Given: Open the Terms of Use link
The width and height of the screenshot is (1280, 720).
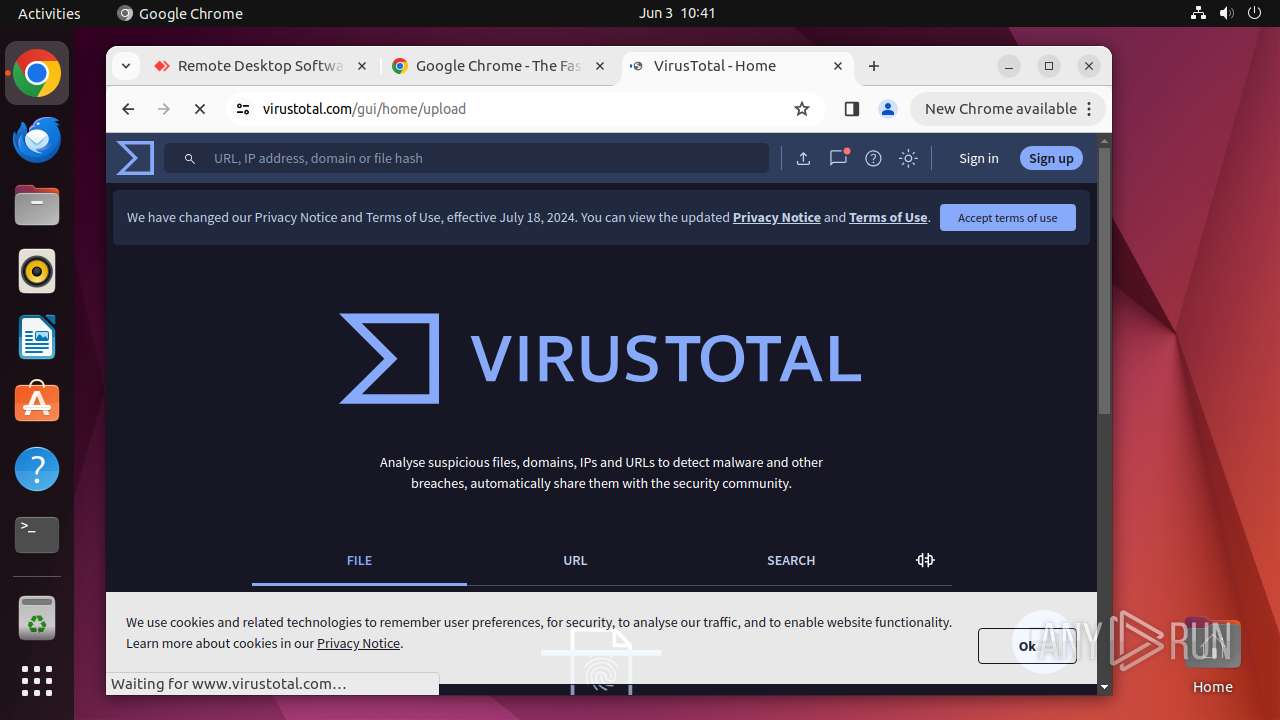Looking at the screenshot, I should pos(888,217).
